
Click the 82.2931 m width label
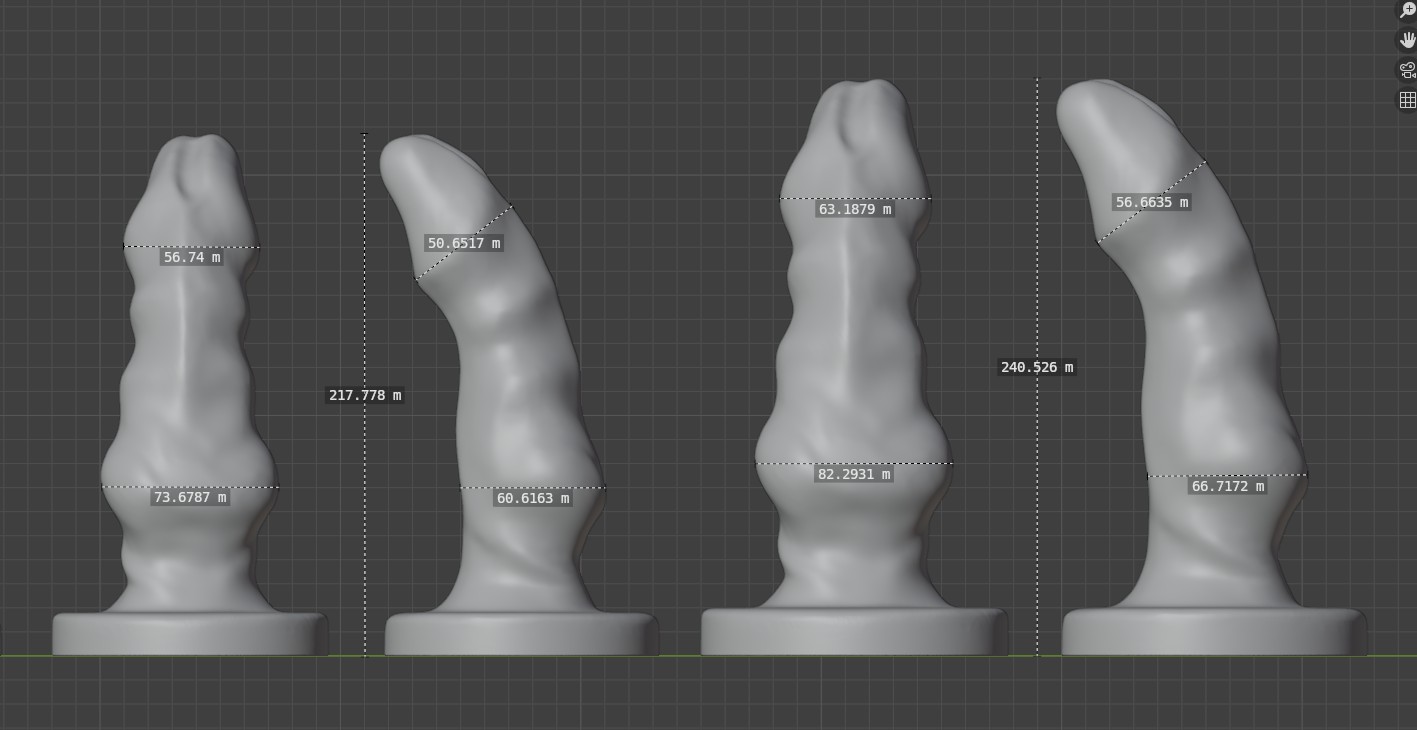[854, 474]
